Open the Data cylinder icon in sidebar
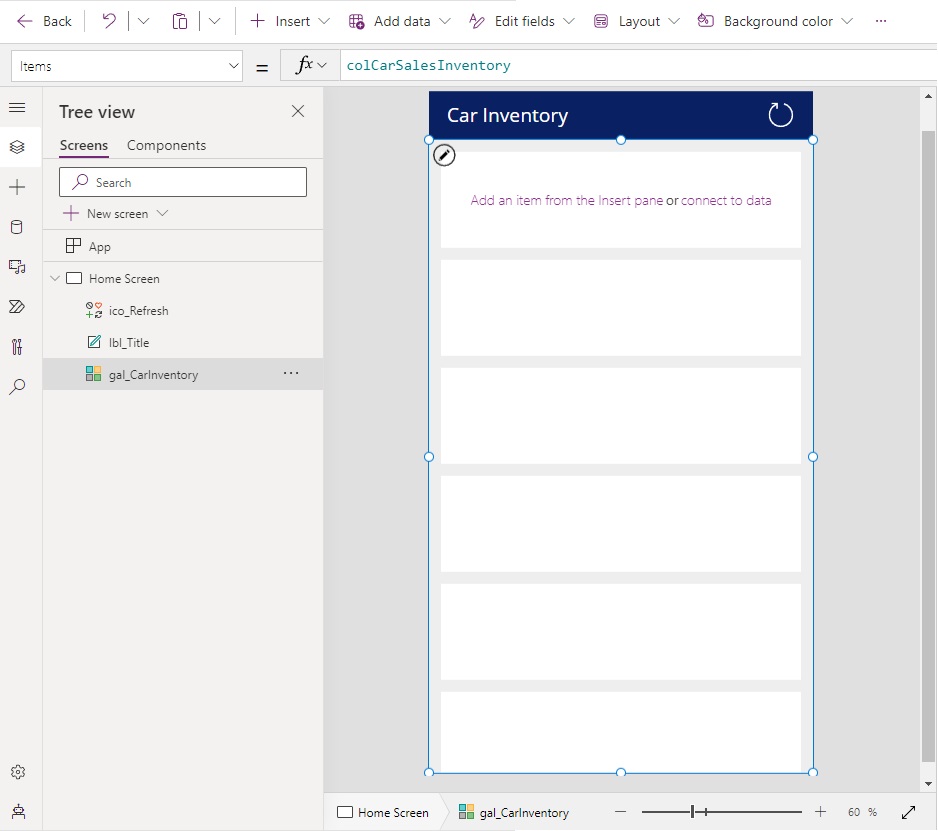938x831 pixels. [x=17, y=227]
